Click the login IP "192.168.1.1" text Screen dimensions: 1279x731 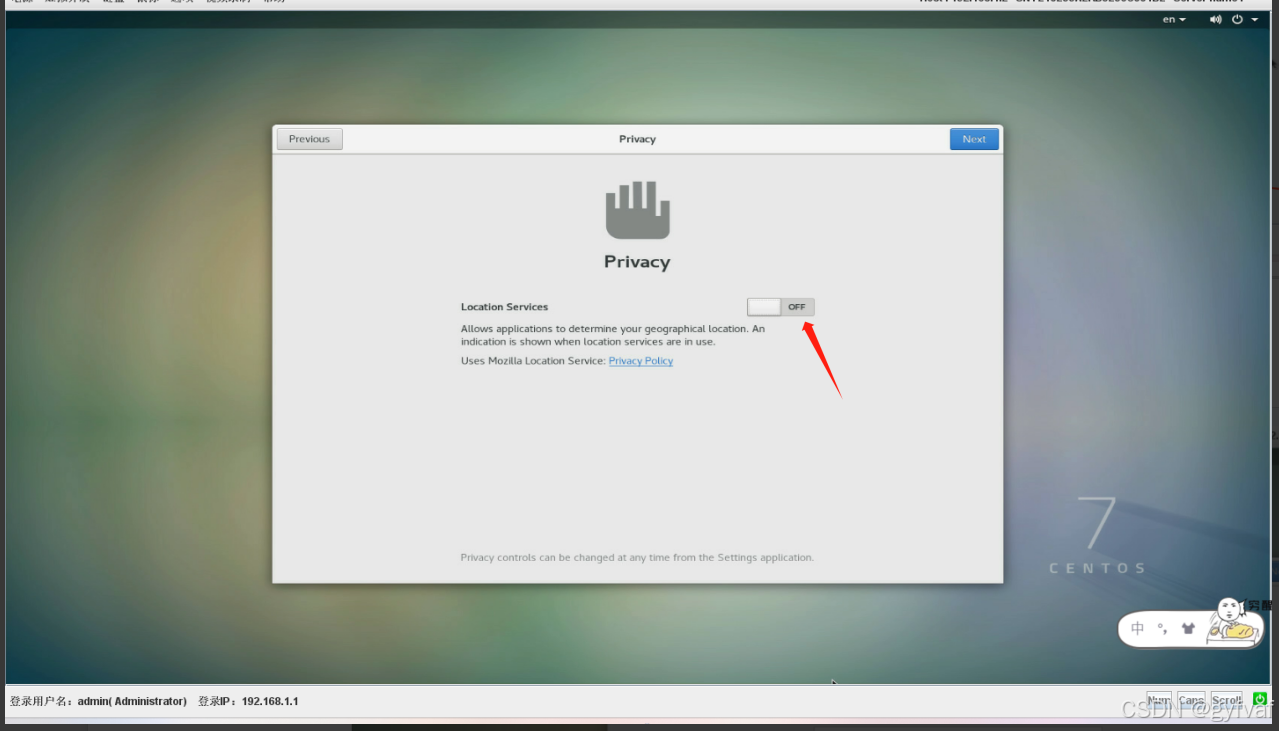[x=270, y=701]
